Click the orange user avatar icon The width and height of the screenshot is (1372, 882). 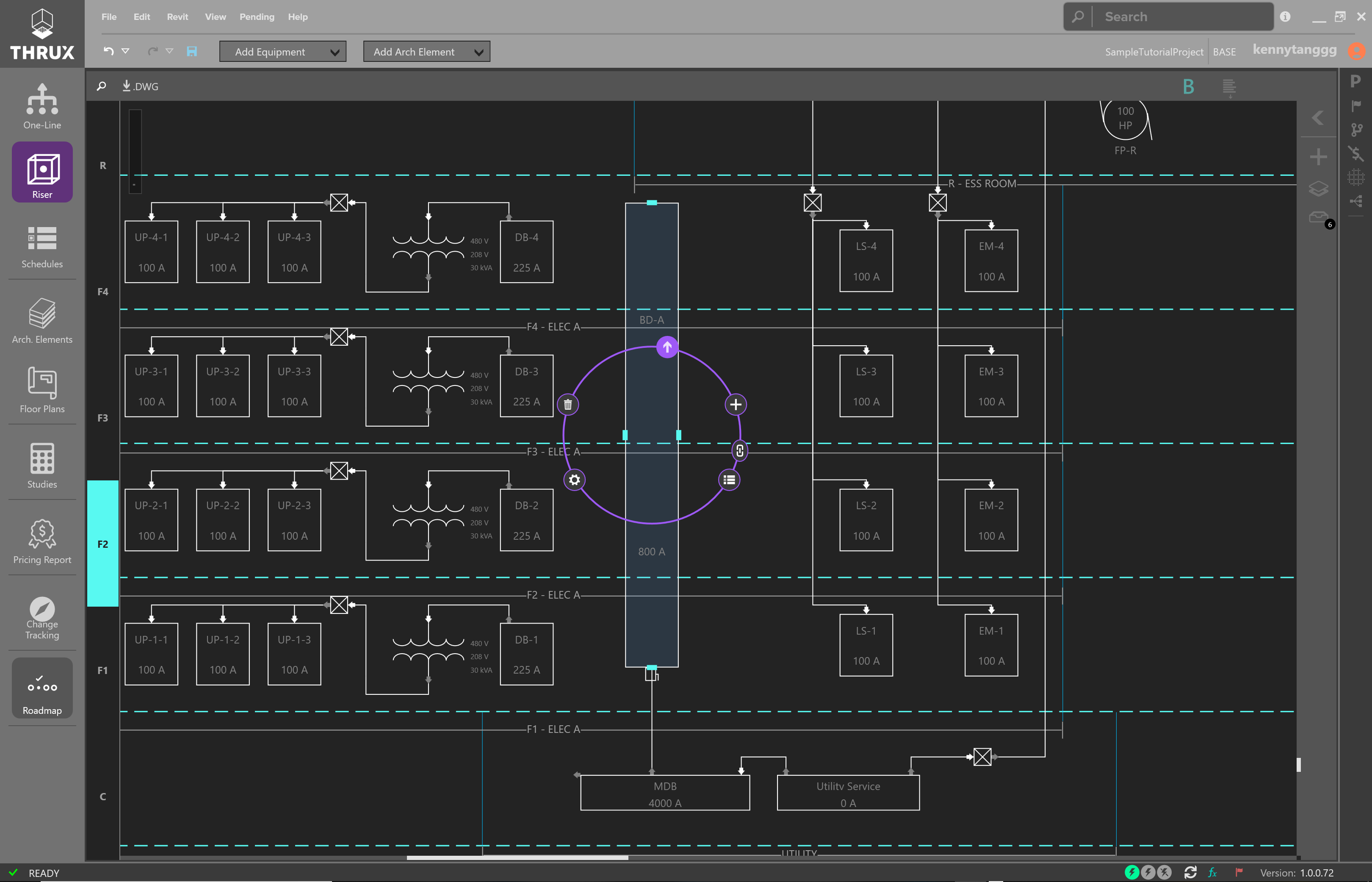click(x=1357, y=51)
